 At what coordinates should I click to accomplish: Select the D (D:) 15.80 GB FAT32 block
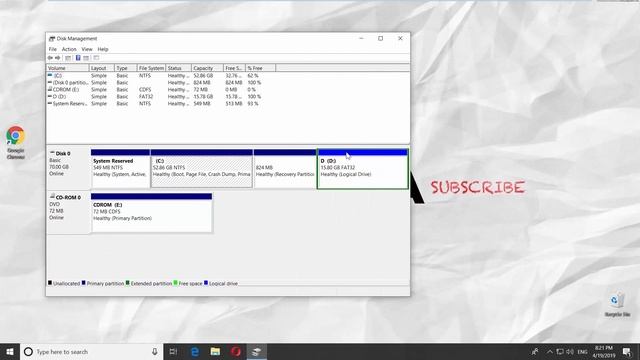(362, 169)
